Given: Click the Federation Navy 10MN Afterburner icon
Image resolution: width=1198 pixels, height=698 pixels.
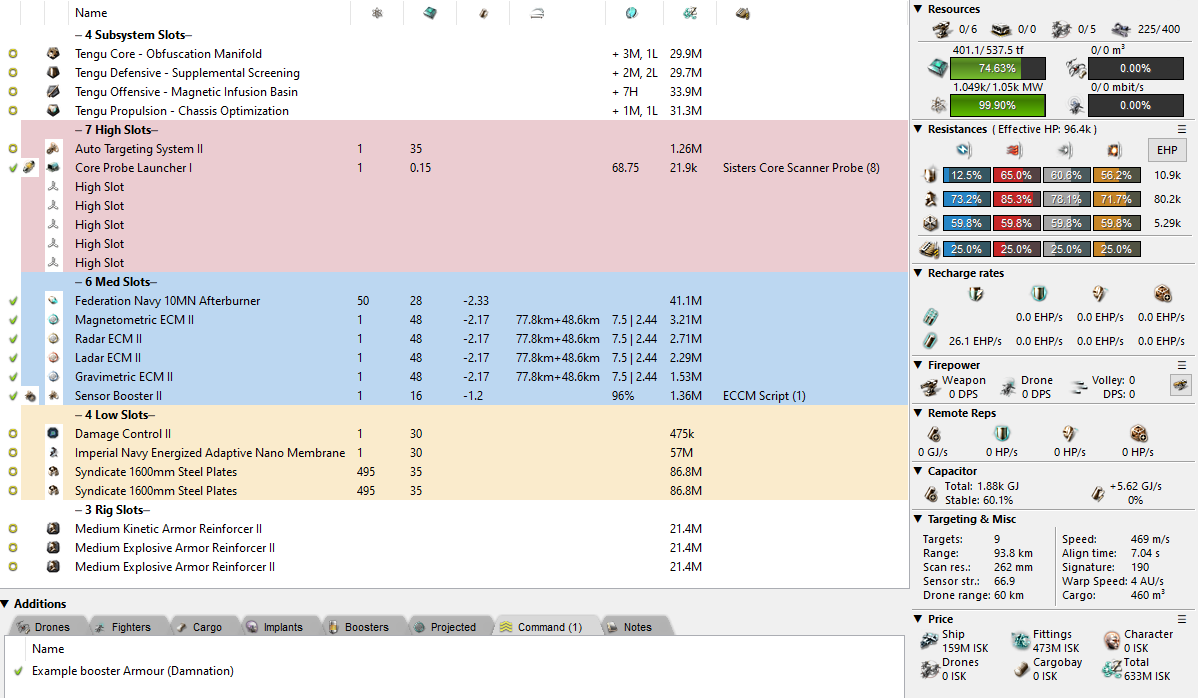Looking at the screenshot, I should [53, 301].
